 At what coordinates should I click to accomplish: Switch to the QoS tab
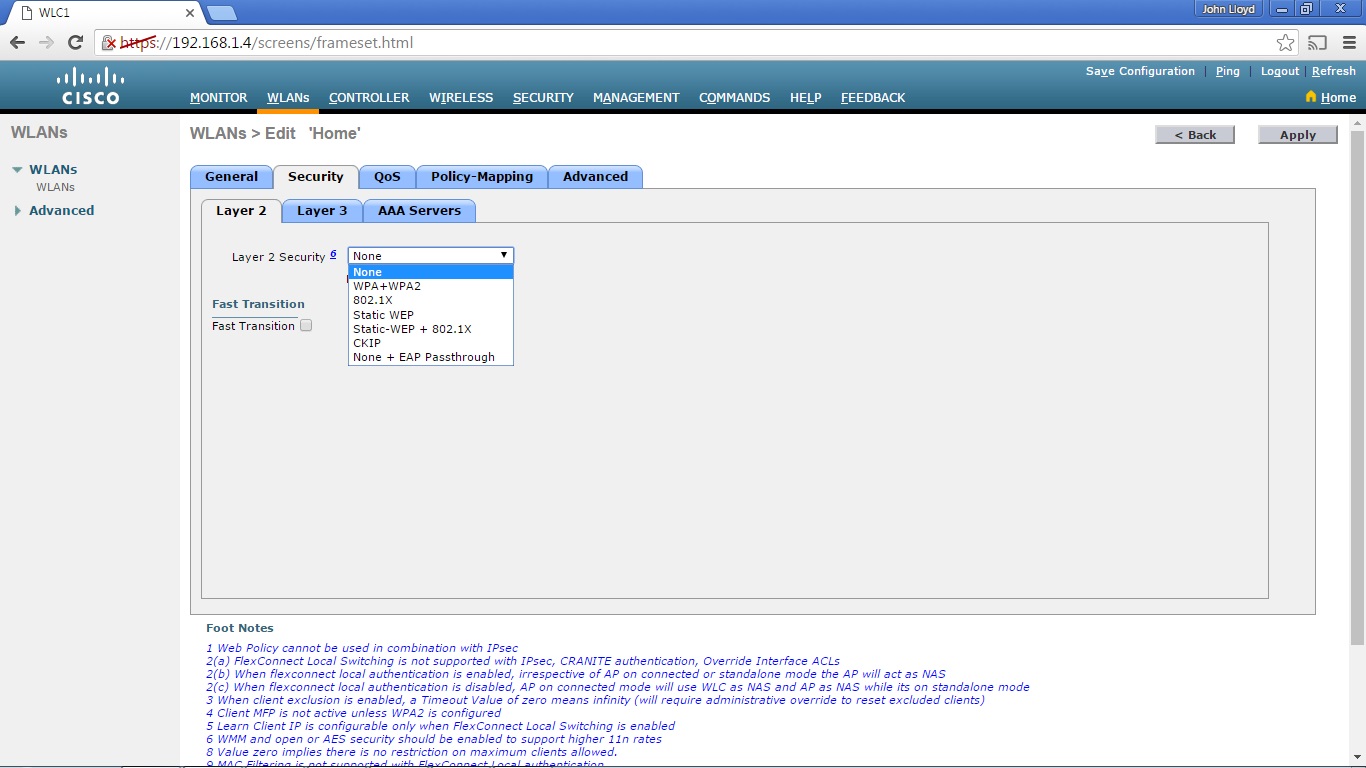tap(387, 177)
